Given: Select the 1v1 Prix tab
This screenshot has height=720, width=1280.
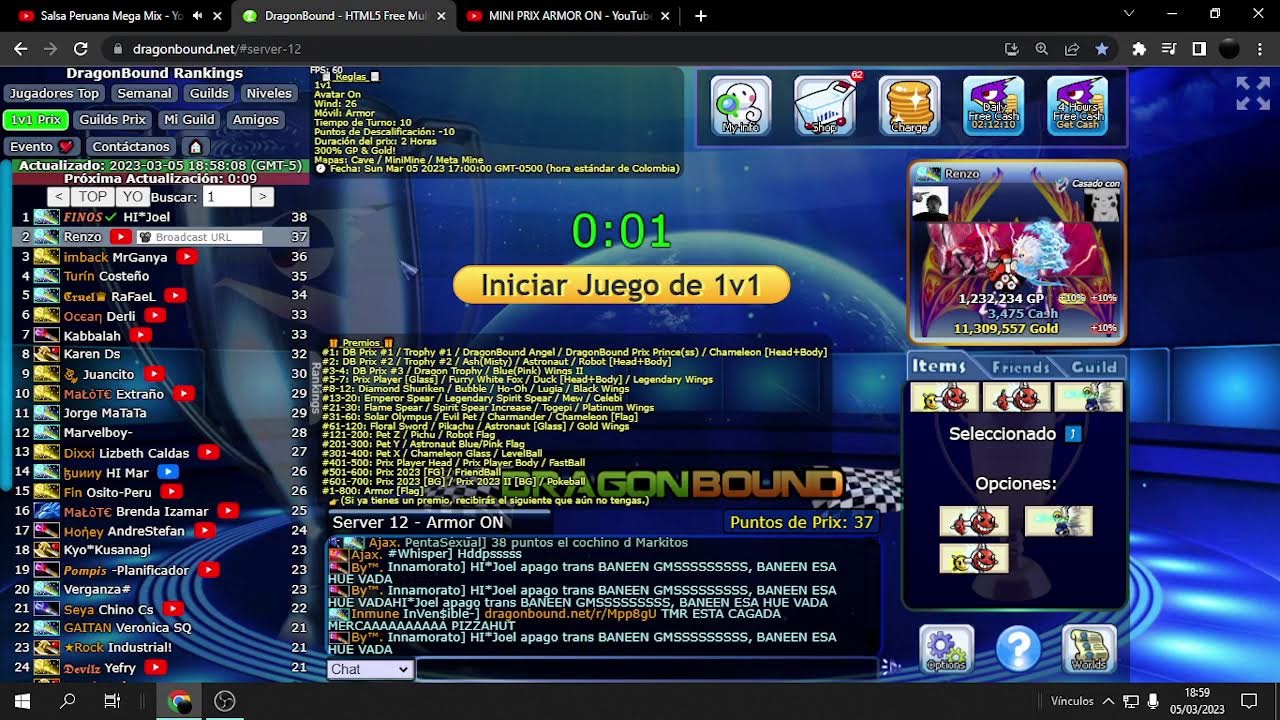Looking at the screenshot, I should [x=36, y=119].
